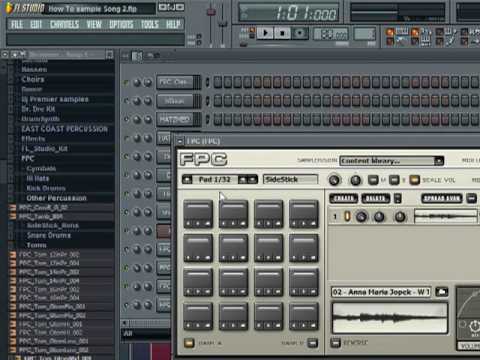Collapse the Other Percussion subfolder
Screen dimensions: 480x360
pos(56,198)
